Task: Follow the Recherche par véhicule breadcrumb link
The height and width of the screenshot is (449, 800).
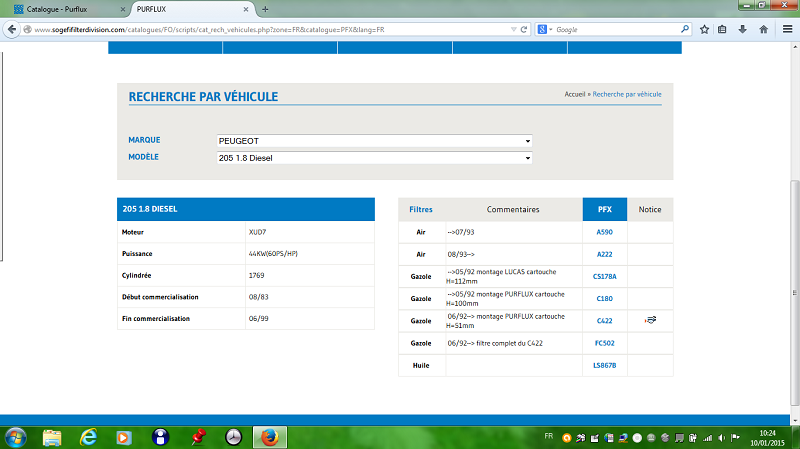Action: (x=627, y=94)
